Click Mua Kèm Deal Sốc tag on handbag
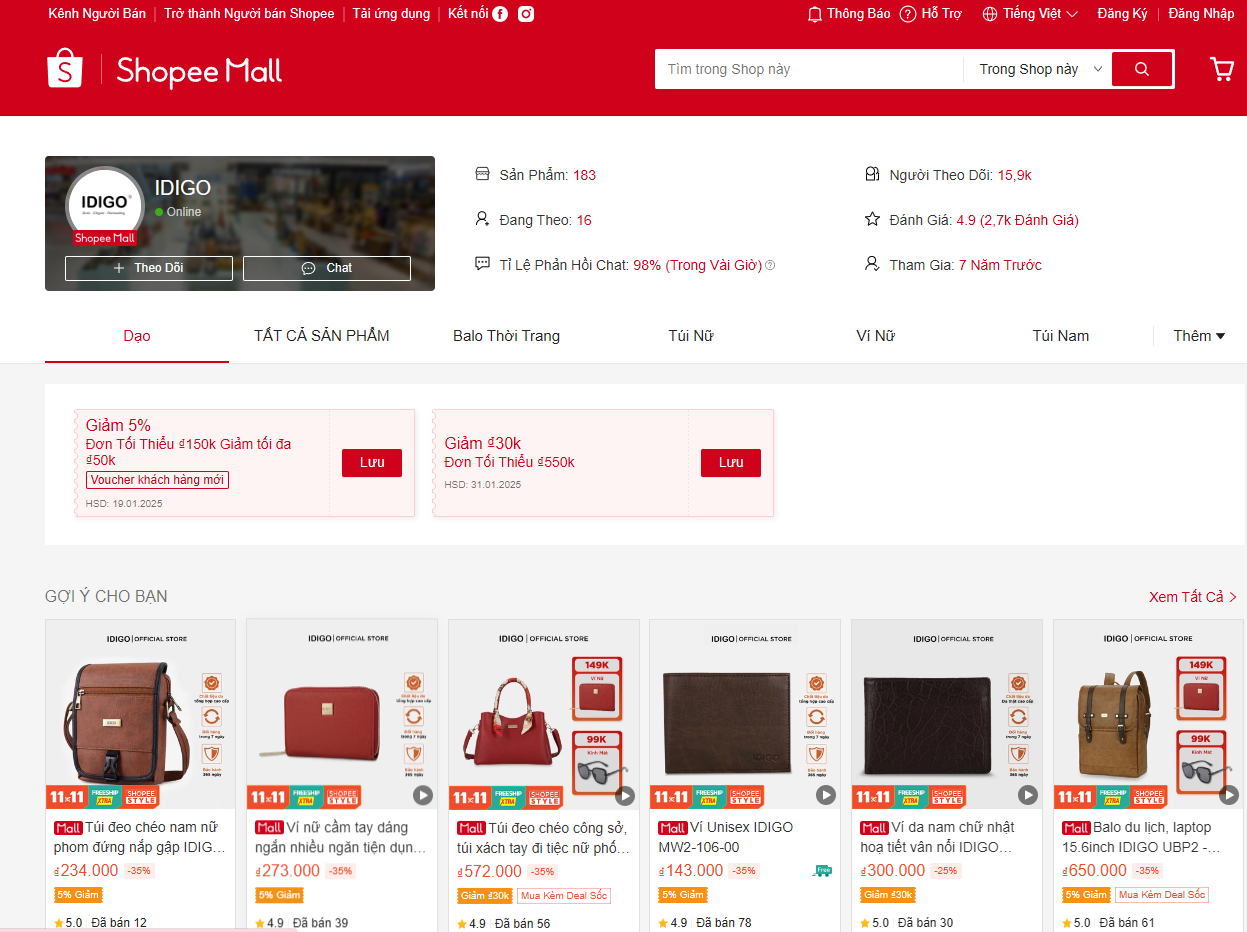Screen dimensions: 1247x932 [x=564, y=895]
